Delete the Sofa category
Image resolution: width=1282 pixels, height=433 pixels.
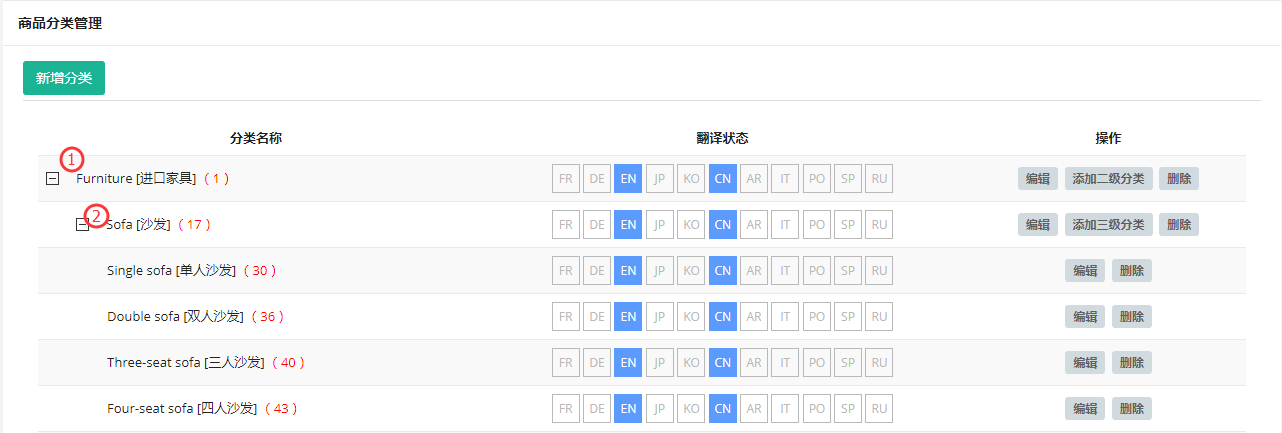click(x=1179, y=225)
